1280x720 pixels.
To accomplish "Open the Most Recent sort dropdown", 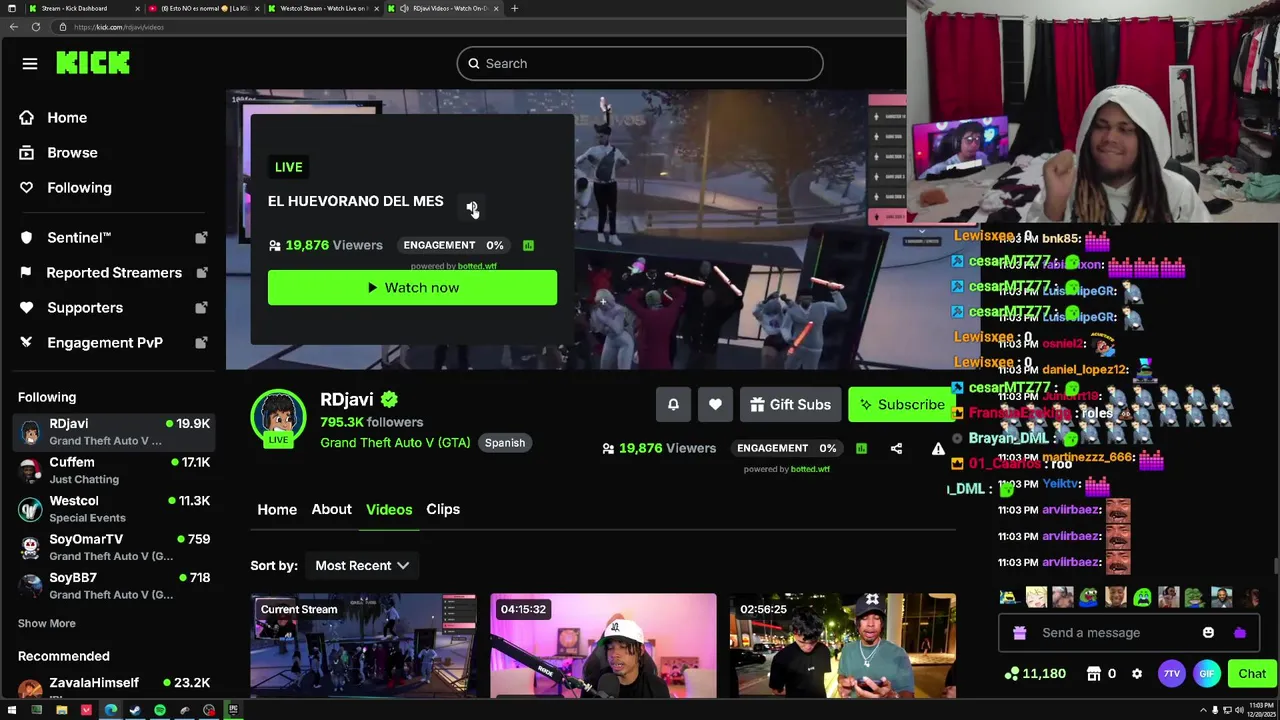I will pyautogui.click(x=362, y=566).
